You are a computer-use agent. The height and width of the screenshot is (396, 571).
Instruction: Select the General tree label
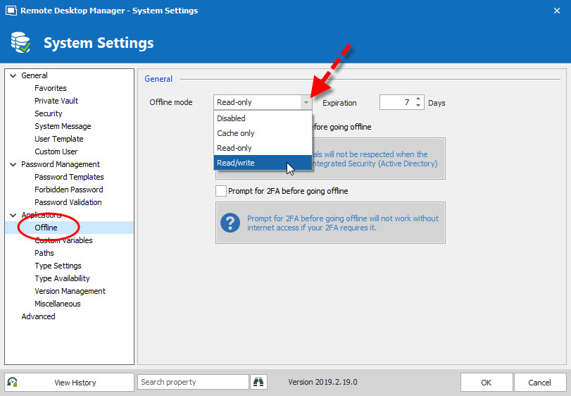[34, 76]
